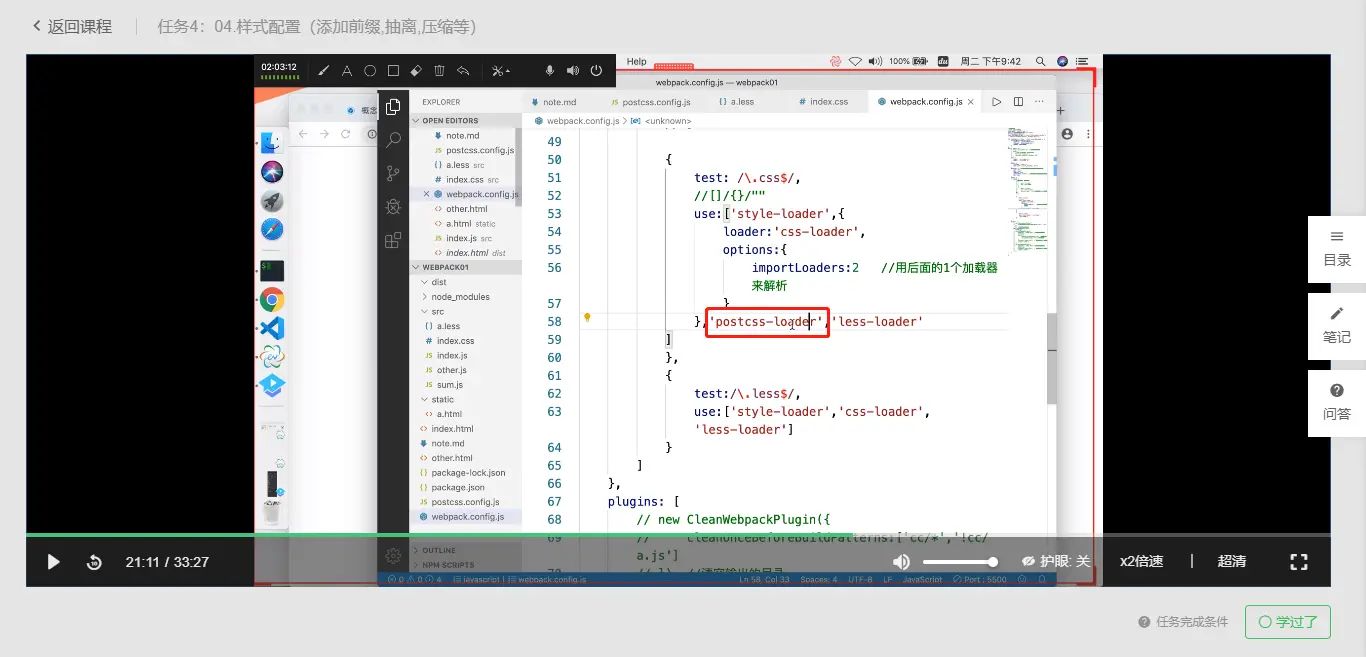Click the lightbulb code action on line 58
This screenshot has width=1366, height=657.
588,318
